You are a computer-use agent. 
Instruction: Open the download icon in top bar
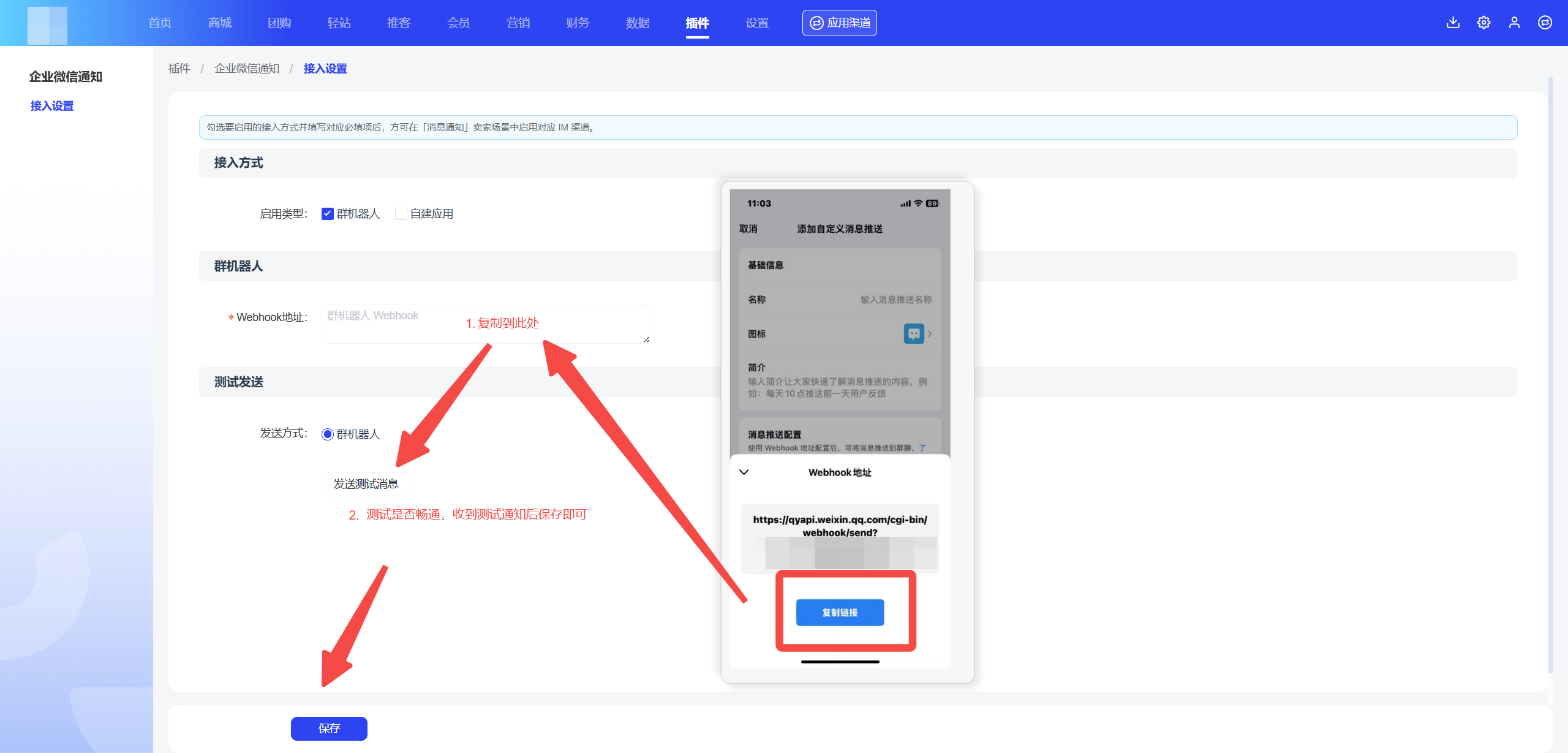pos(1453,23)
